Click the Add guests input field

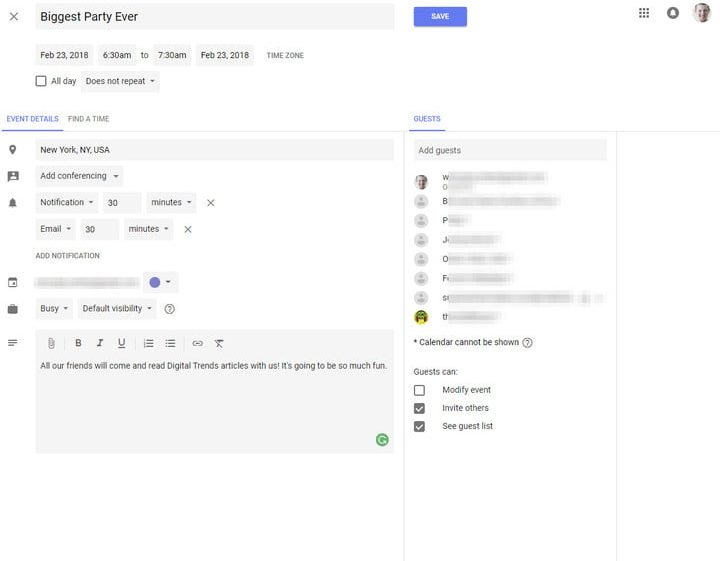pos(510,150)
